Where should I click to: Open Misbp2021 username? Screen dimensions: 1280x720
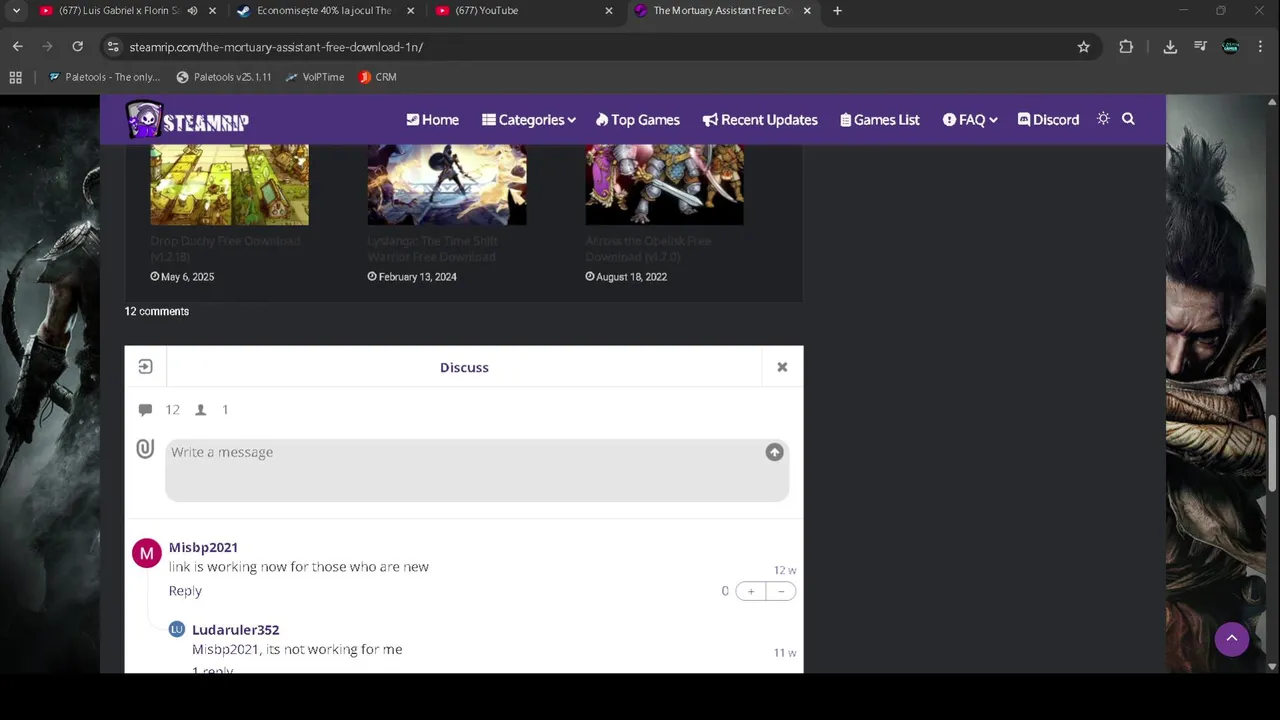pyautogui.click(x=203, y=547)
